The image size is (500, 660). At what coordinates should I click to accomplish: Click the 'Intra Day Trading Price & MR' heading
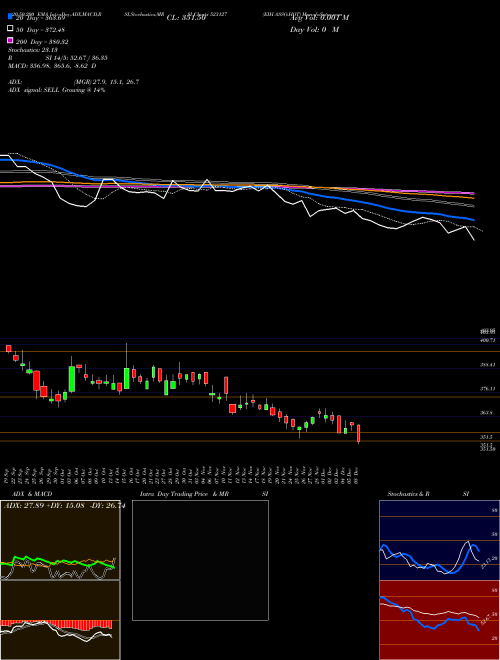pos(184,494)
